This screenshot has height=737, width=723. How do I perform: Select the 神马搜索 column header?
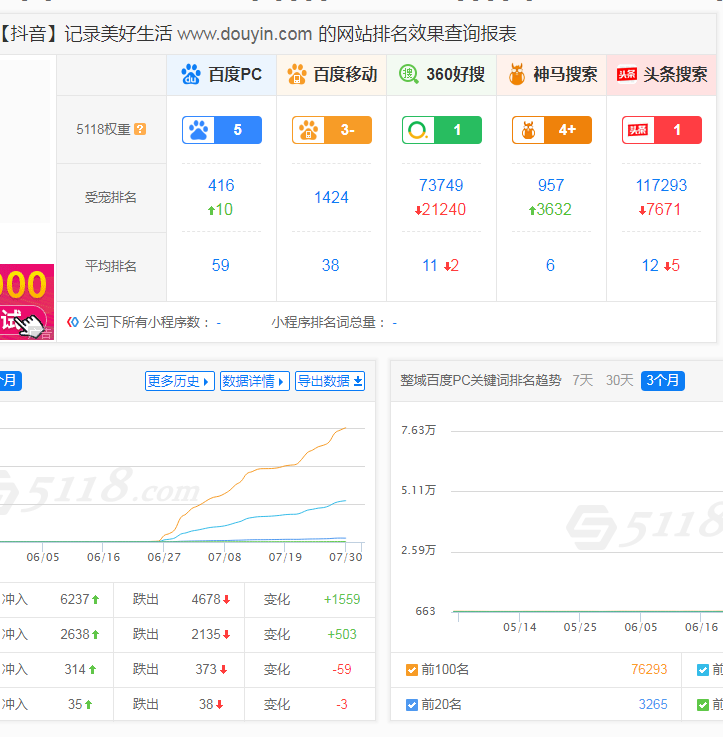click(552, 75)
